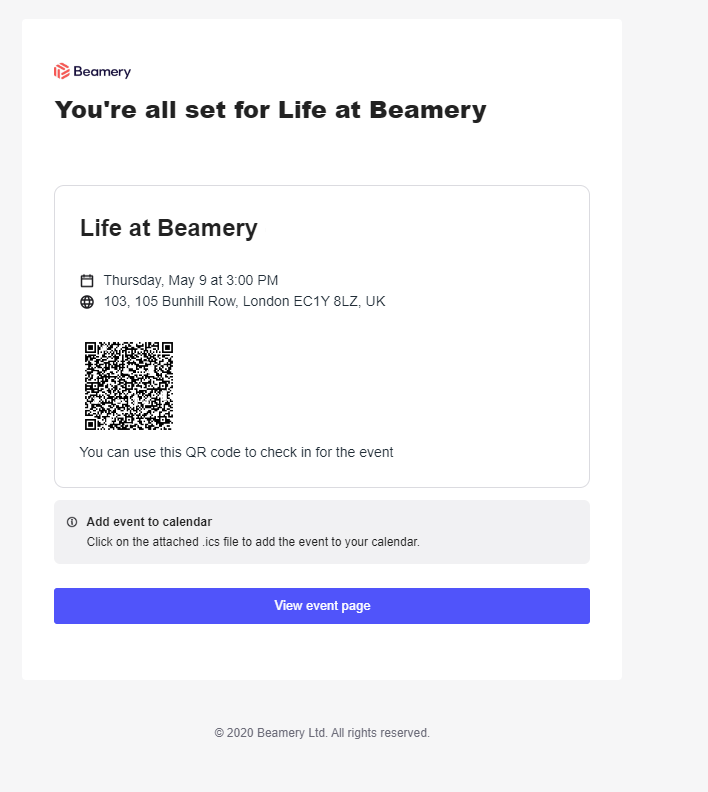Click the .ics file instruction text
Viewport: 708px width, 792px height.
253,542
